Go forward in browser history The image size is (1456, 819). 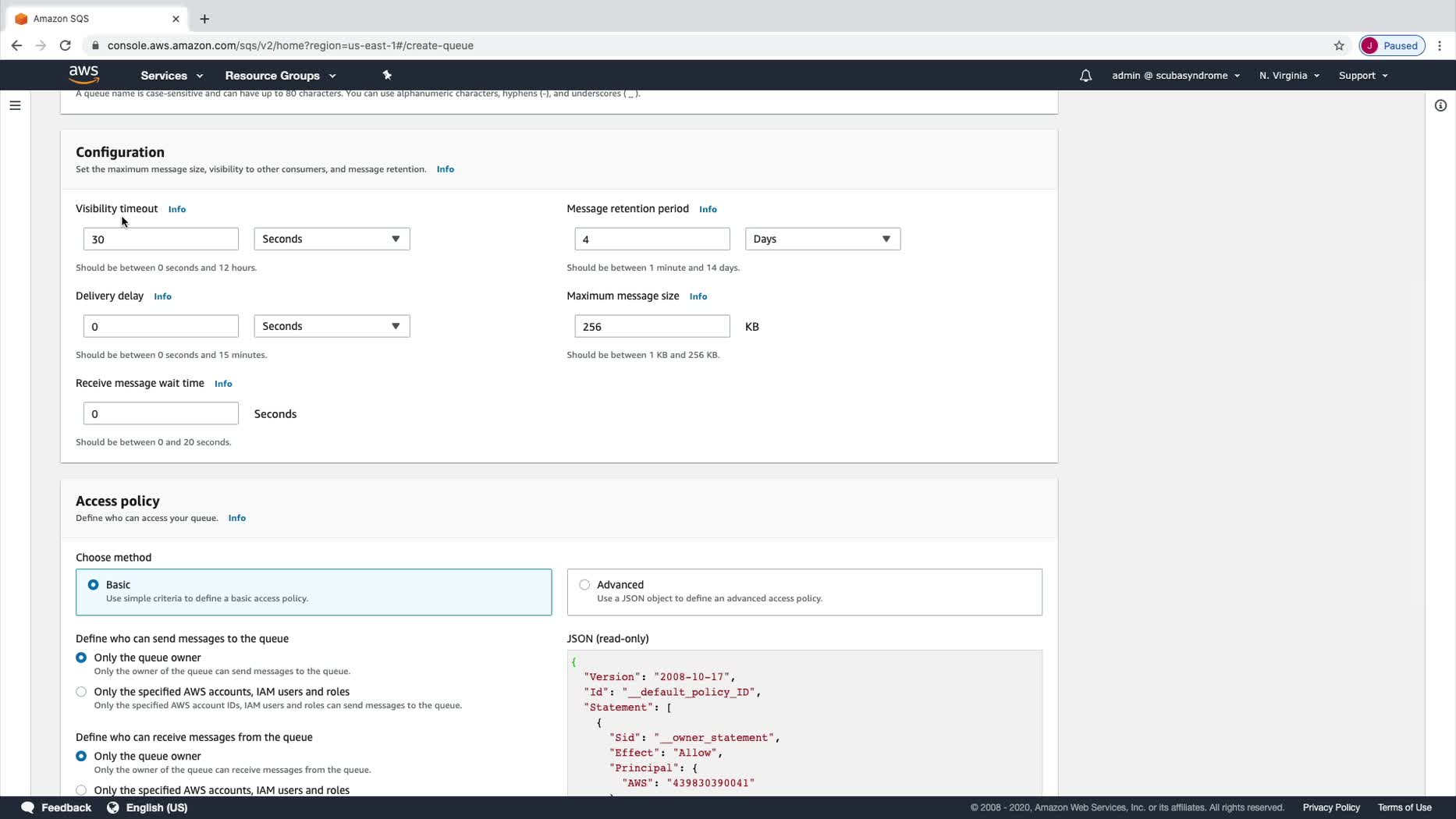click(x=41, y=45)
